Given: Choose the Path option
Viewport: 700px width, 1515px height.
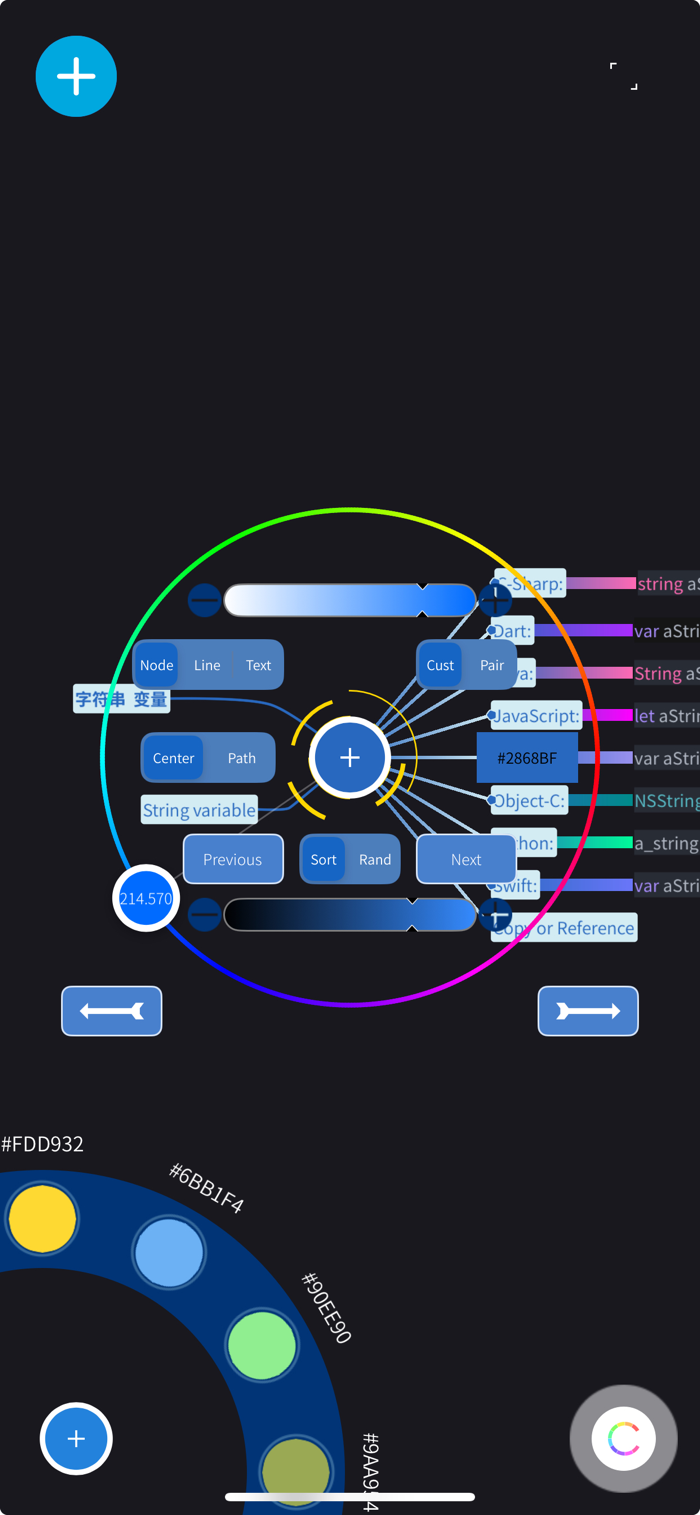Looking at the screenshot, I should (x=242, y=758).
